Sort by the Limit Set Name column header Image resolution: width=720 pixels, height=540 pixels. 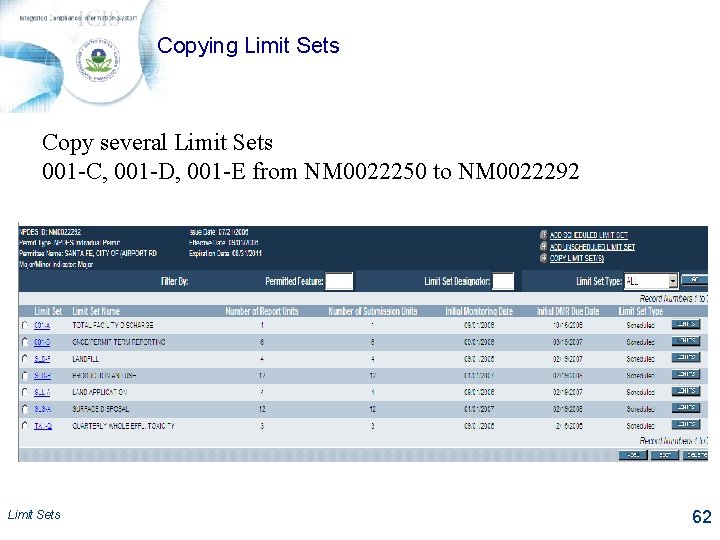[x=96, y=311]
